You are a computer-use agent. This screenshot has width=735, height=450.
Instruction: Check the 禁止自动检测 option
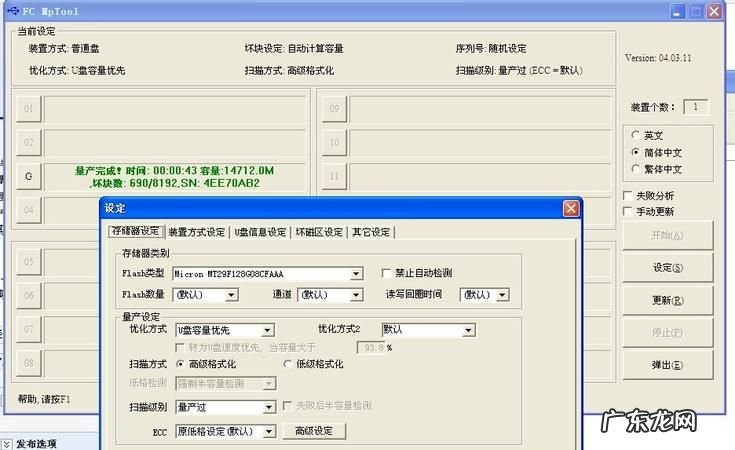click(x=387, y=273)
